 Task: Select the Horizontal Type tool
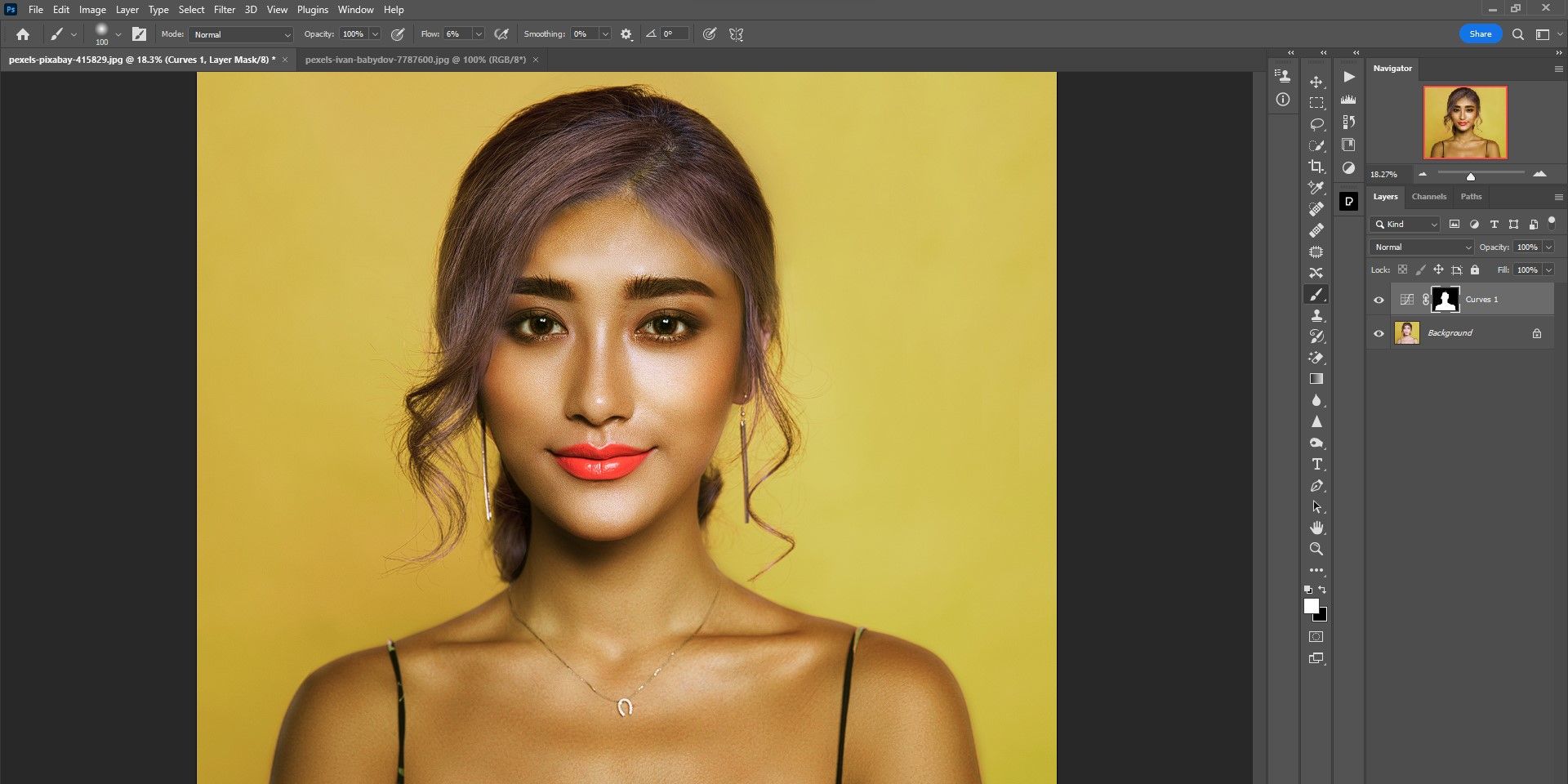[1316, 464]
